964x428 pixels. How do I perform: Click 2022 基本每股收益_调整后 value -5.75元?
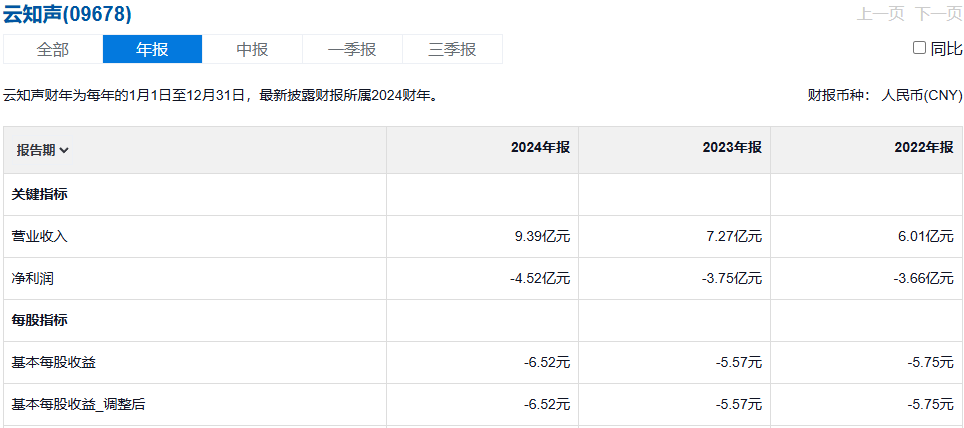tap(931, 405)
